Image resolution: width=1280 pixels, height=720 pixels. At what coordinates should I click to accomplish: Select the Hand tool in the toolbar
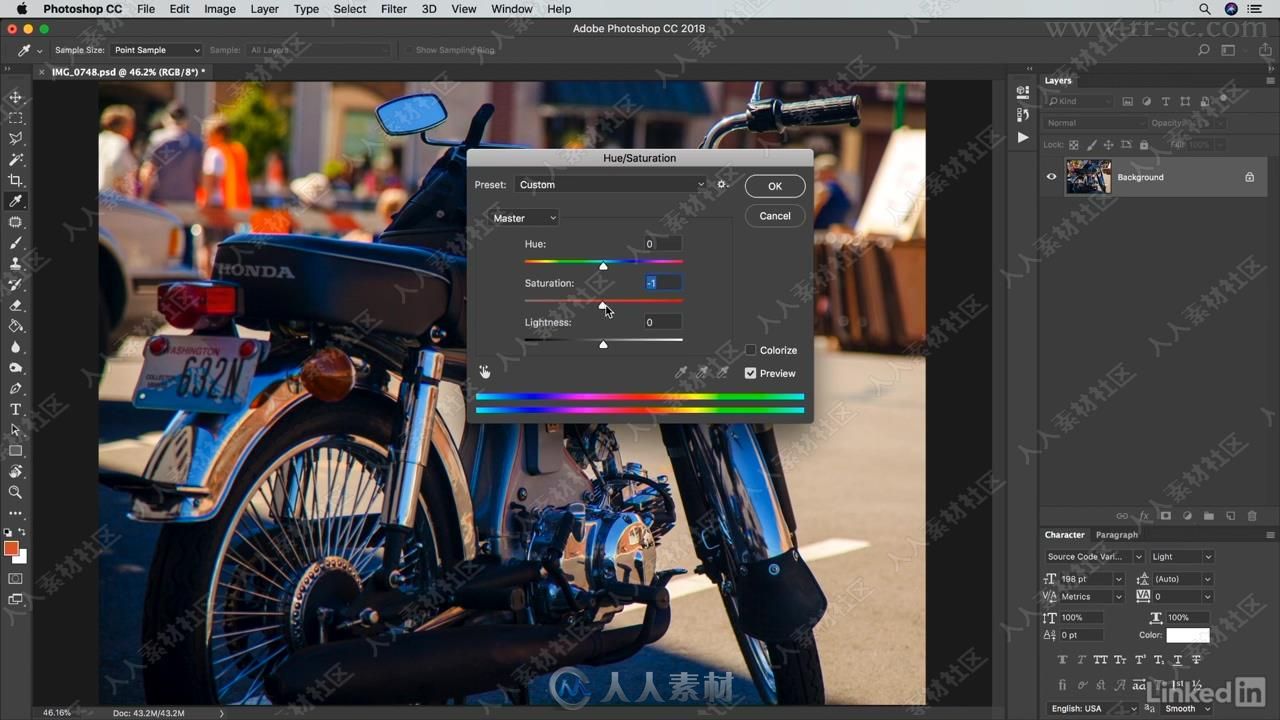(15, 471)
